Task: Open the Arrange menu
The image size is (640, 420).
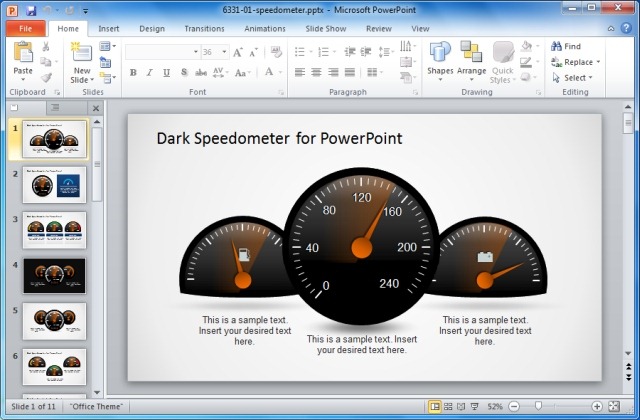Action: coord(471,61)
